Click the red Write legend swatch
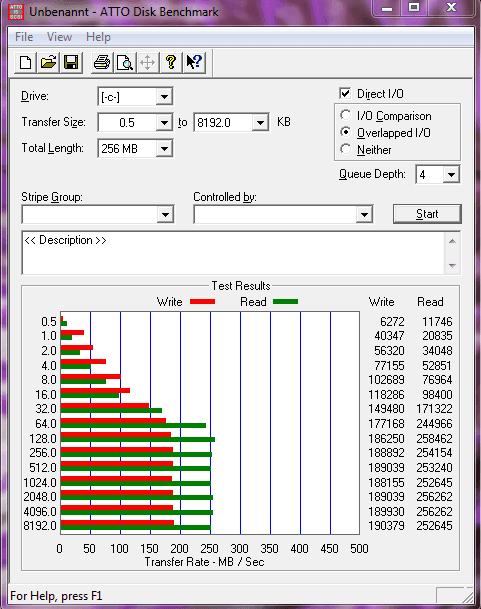Image resolution: width=481 pixels, height=609 pixels. [x=202, y=301]
